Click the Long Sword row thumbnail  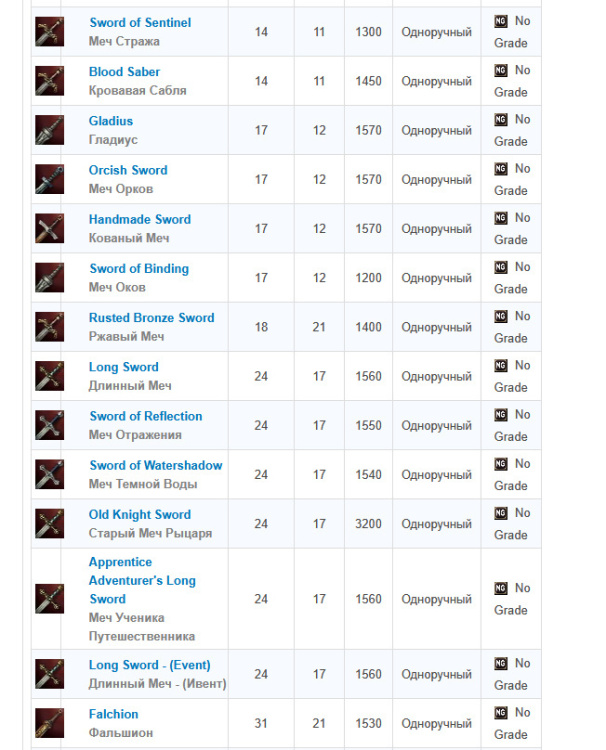tap(49, 377)
